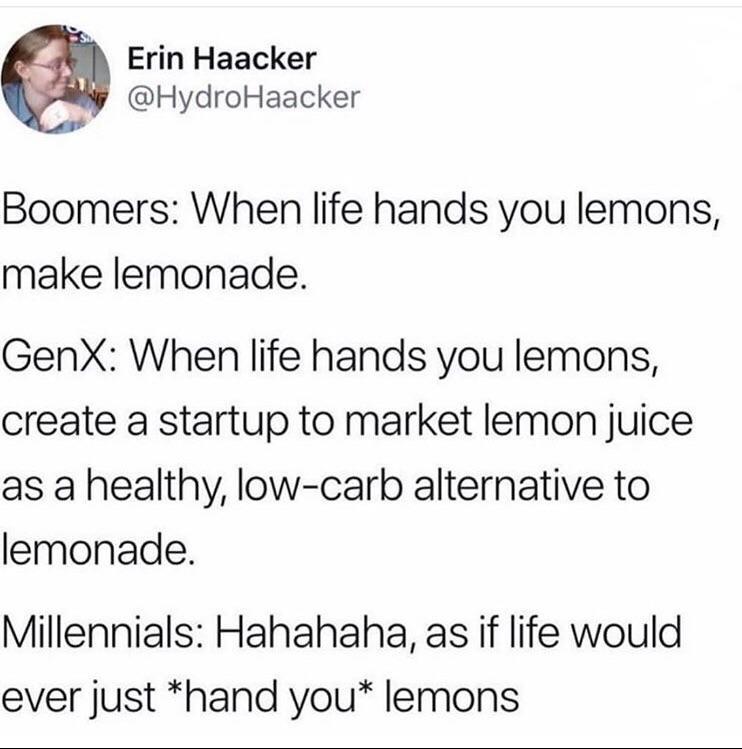Click the phrase "create a startup"
This screenshot has width=742, height=749.
[145, 421]
